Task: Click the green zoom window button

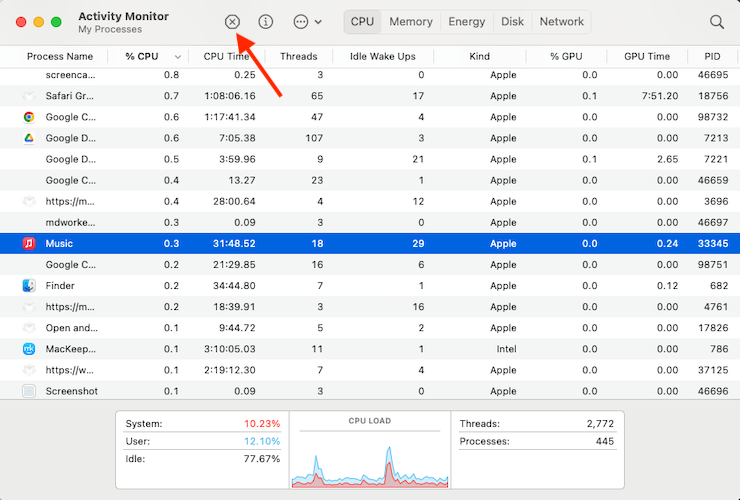Action: coord(56,22)
